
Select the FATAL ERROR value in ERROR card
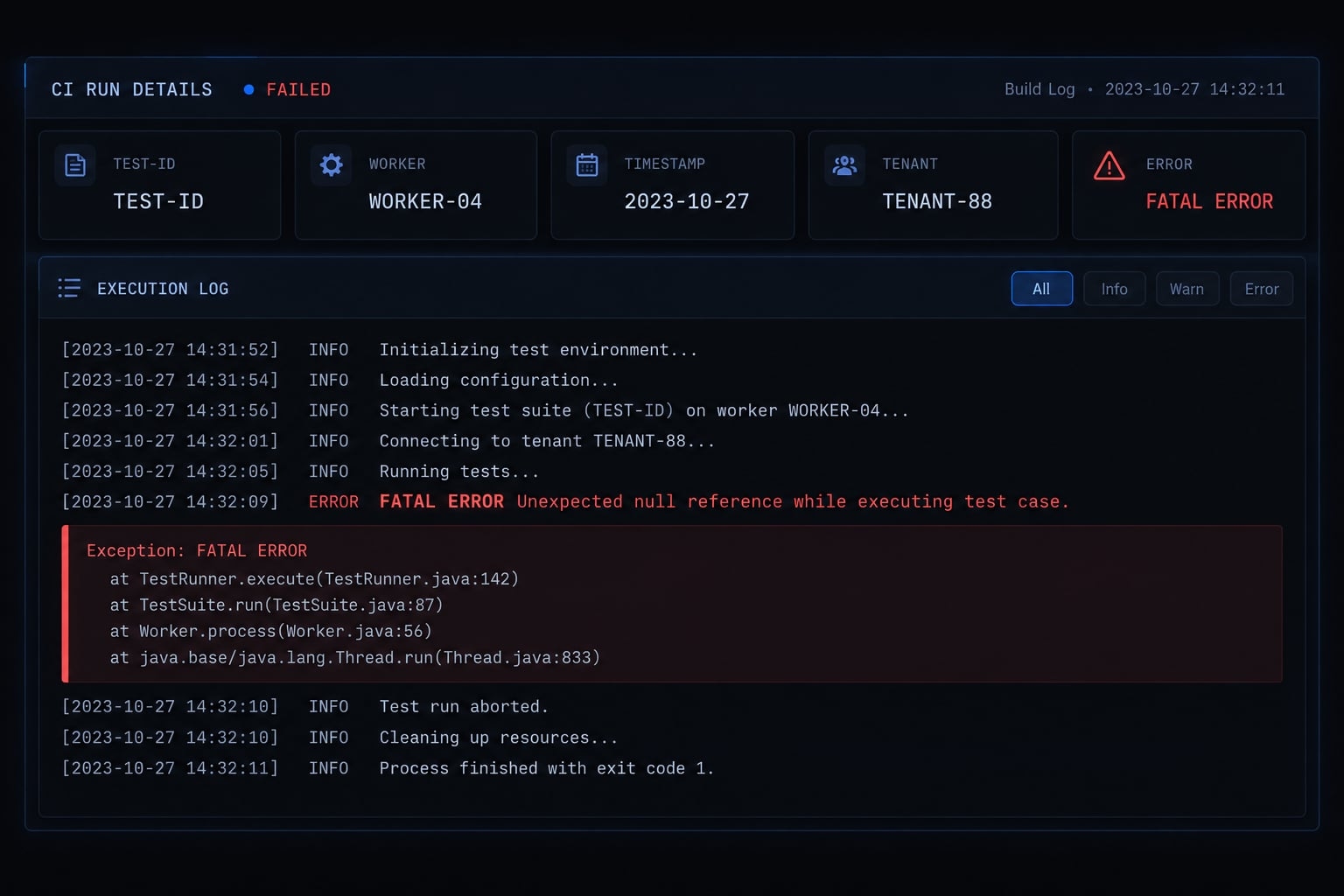[x=1209, y=201]
